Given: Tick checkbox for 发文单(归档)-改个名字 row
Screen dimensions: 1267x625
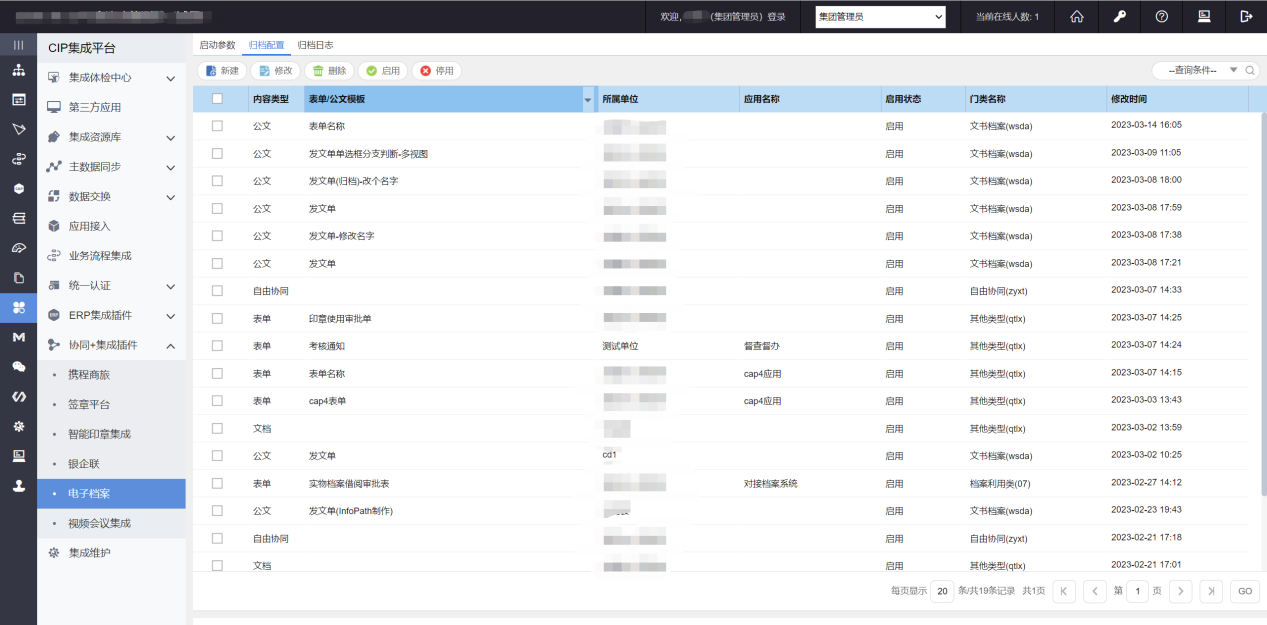Looking at the screenshot, I should pos(217,181).
